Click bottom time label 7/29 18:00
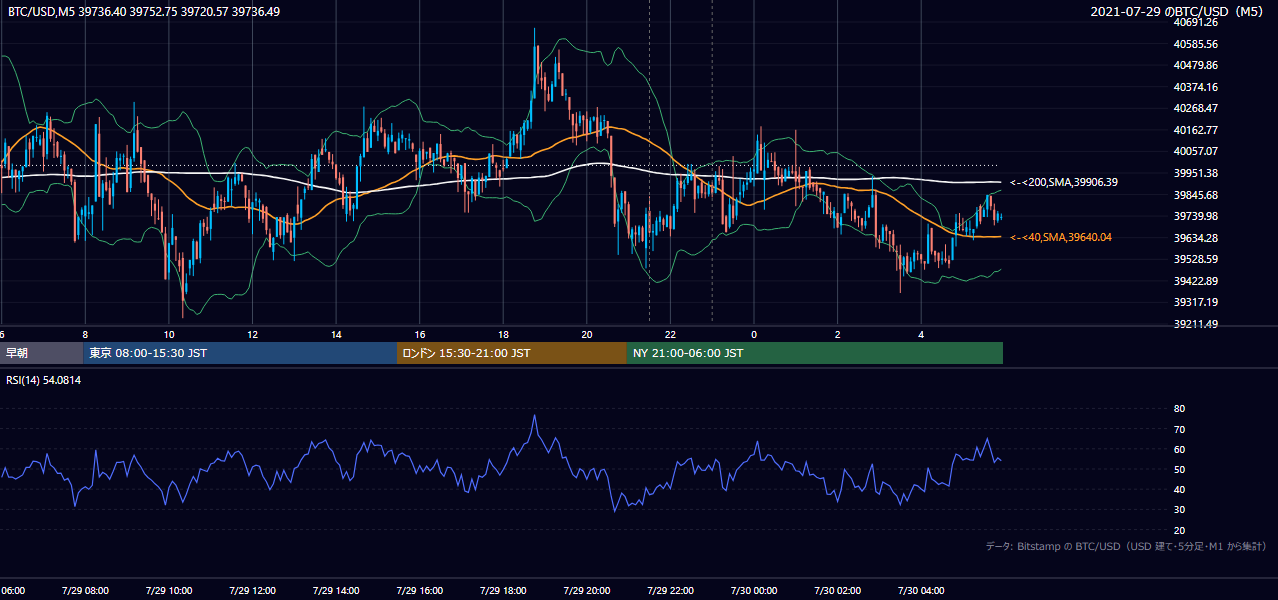Image resolution: width=1278 pixels, height=600 pixels. point(503,591)
